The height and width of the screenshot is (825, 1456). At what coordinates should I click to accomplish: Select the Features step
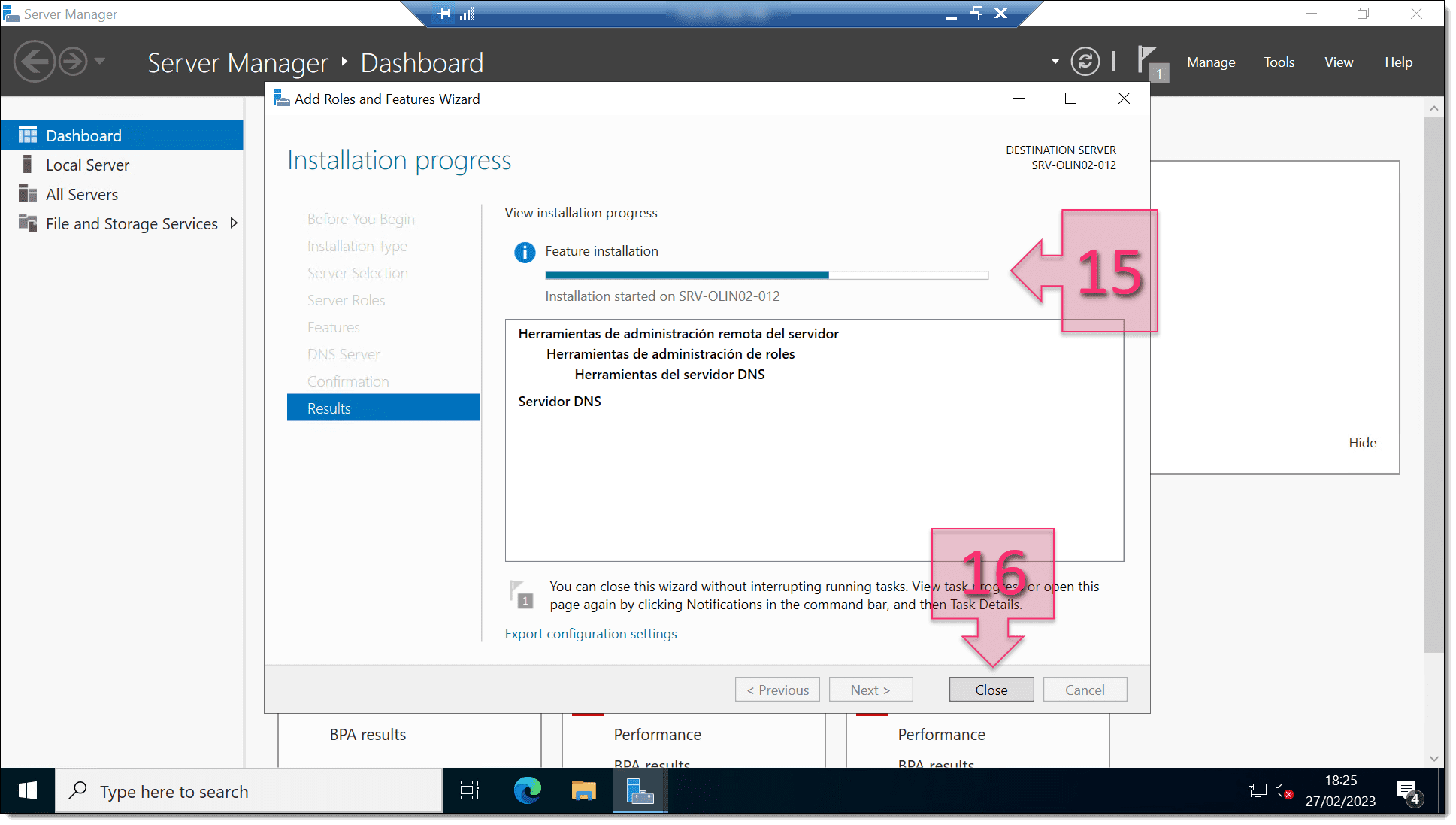[334, 326]
